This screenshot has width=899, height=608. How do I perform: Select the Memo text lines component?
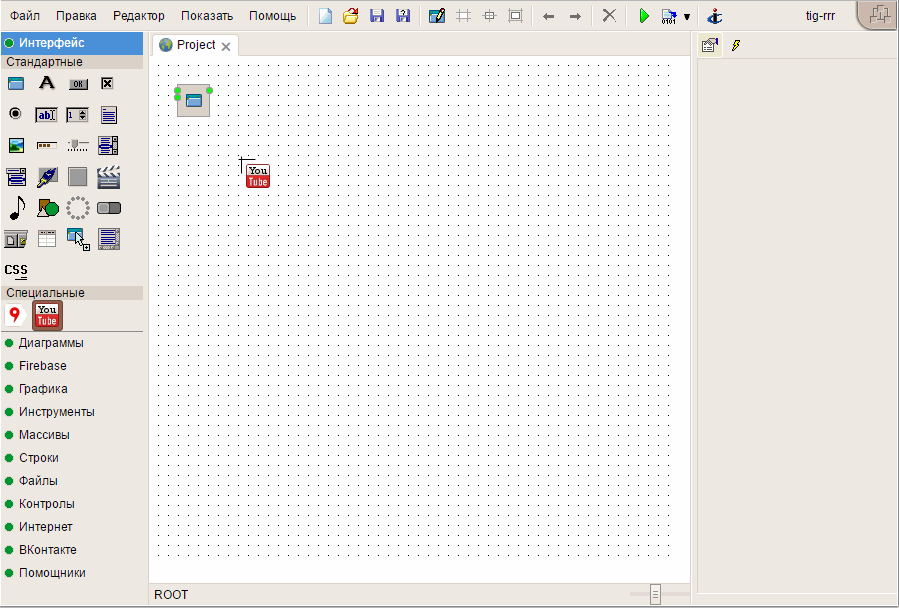click(x=108, y=115)
